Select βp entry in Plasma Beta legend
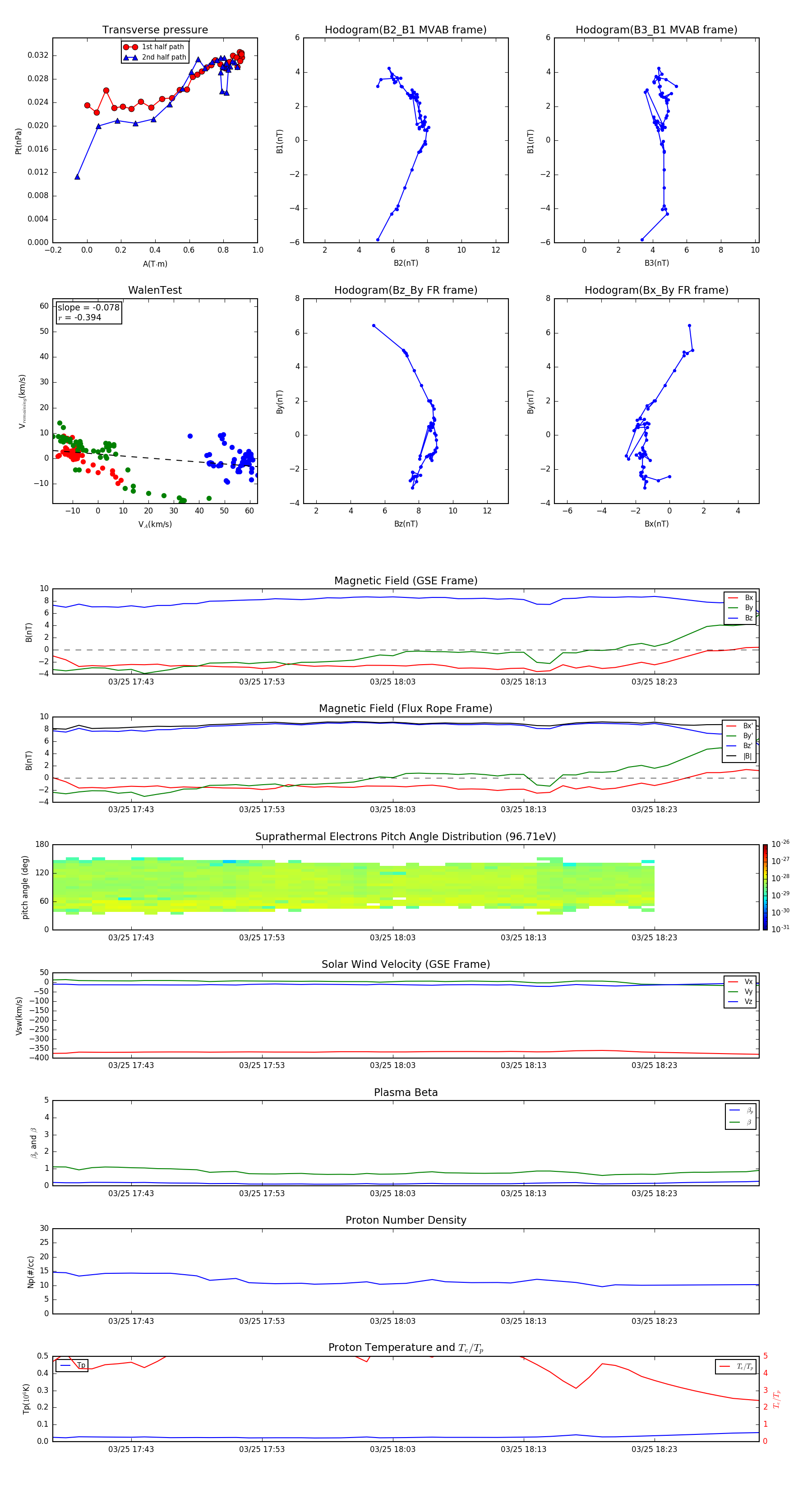The height and width of the screenshot is (1489, 812). [x=741, y=1110]
